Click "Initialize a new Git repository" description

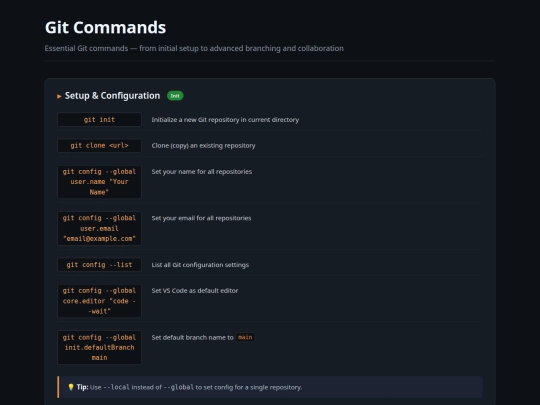[x=225, y=120]
